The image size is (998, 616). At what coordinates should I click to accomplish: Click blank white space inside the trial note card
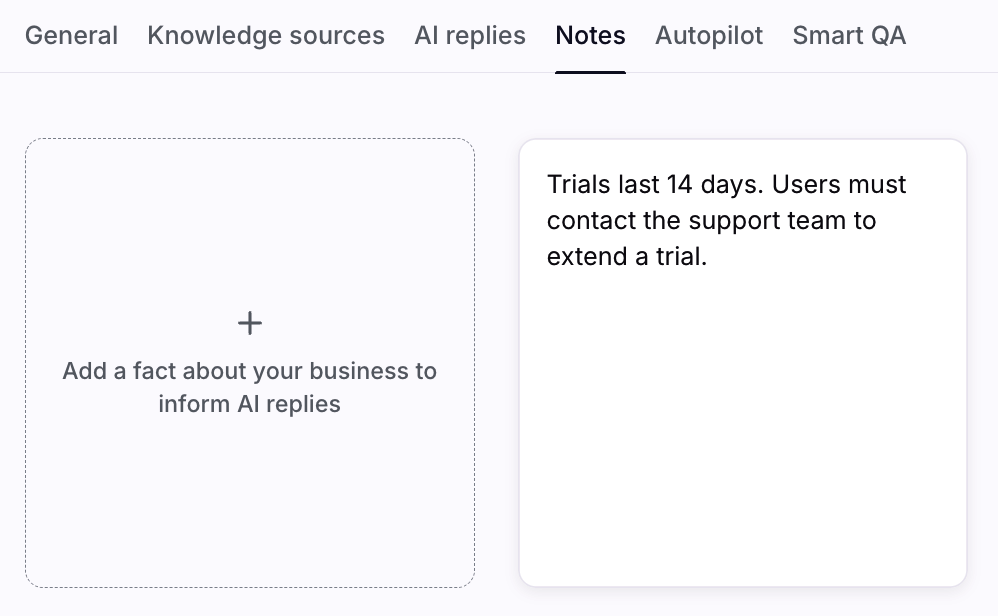(742, 430)
